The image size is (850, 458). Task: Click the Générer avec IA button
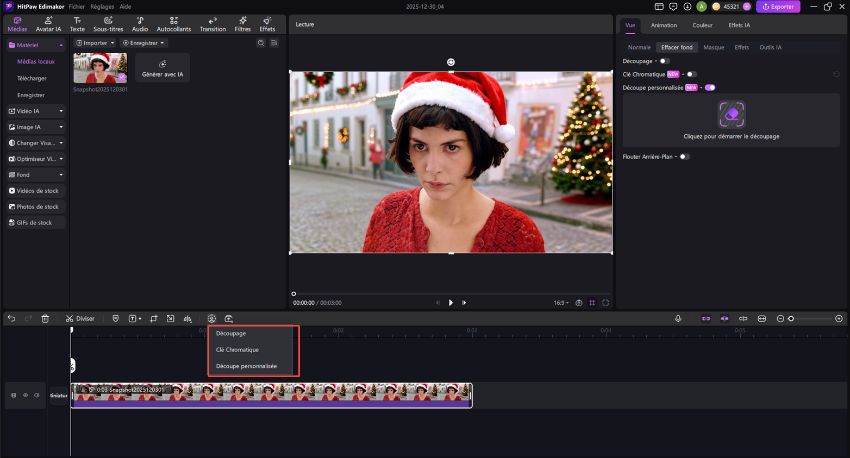[x=162, y=68]
